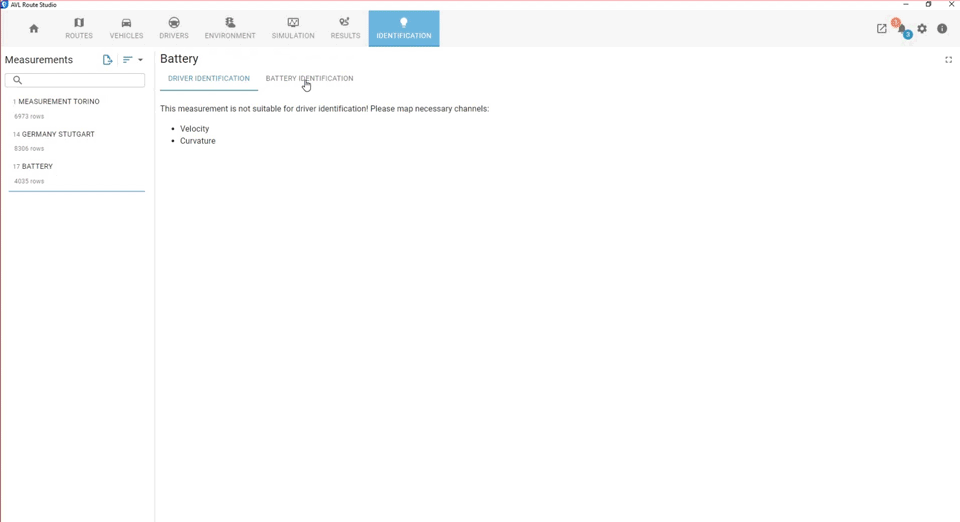Restore the AVL Route Studio window
960x522 pixels.
(x=928, y=4)
